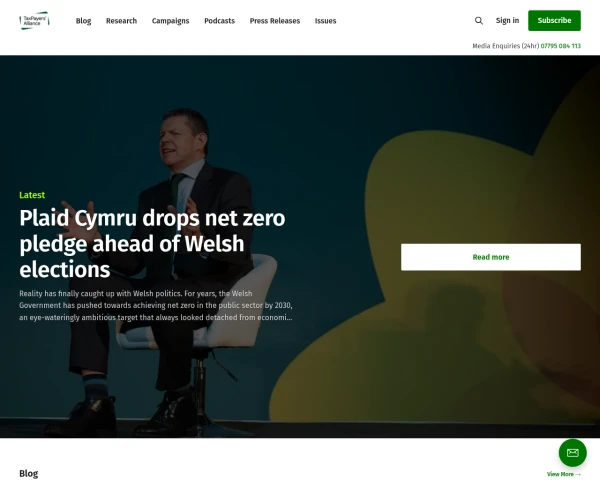Image resolution: width=600 pixels, height=480 pixels.
Task: Open the search magnifier icon
Action: click(479, 21)
